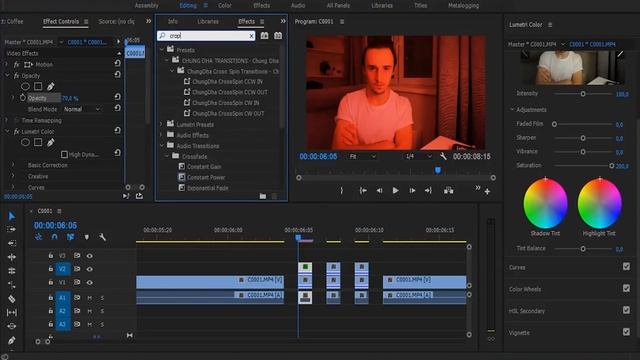Viewport: 640px width, 360px height.
Task: Toggle Opacity animation stopwatch
Action: (x=23, y=98)
